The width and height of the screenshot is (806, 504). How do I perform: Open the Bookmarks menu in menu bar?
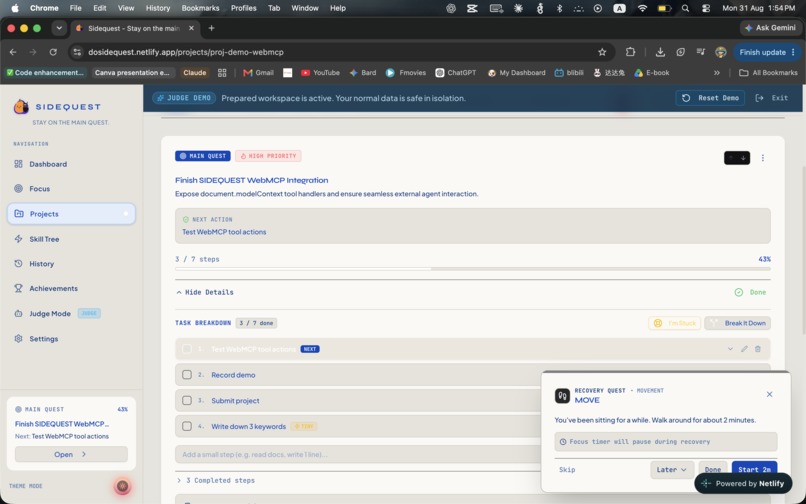click(x=200, y=8)
